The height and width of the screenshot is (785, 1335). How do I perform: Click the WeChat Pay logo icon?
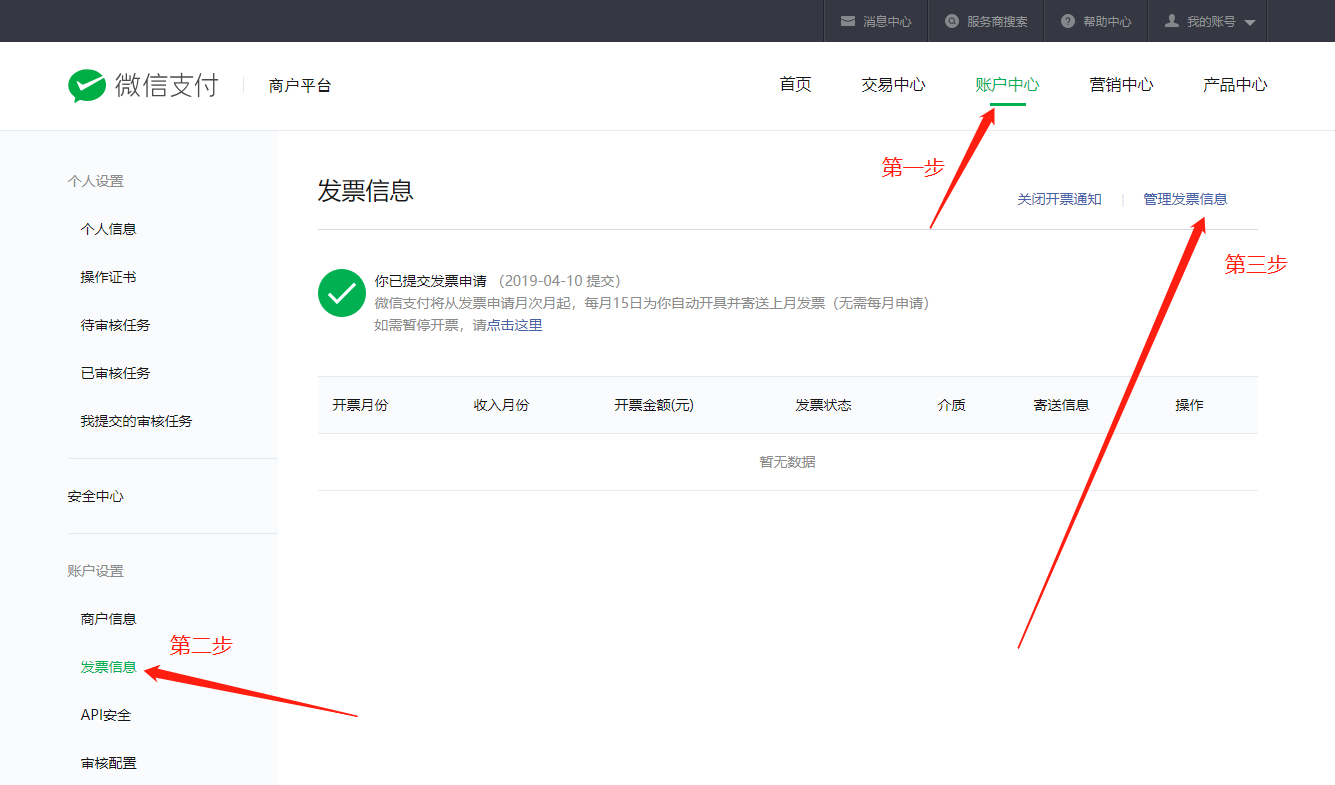click(x=87, y=86)
